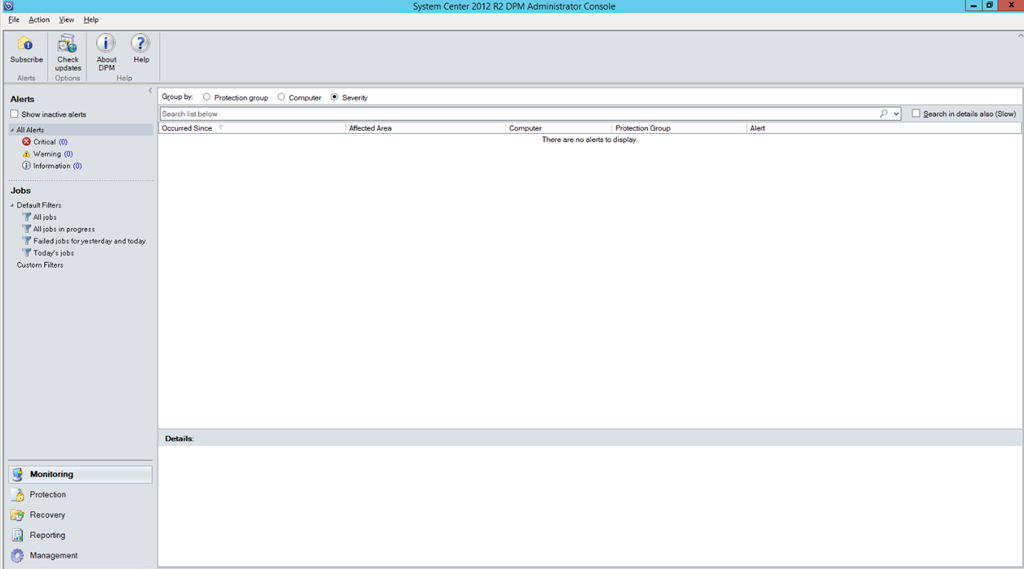
Task: Collapse the Default Filters tree node
Action: pyautogui.click(x=12, y=205)
